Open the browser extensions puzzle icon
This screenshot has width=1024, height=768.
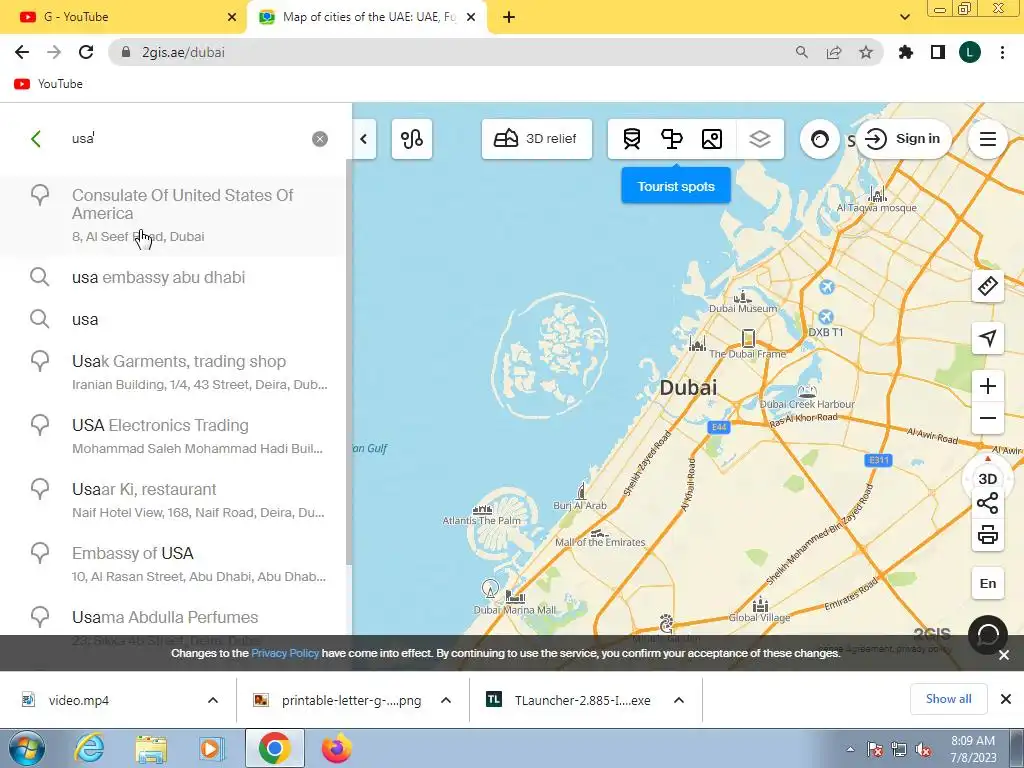(x=905, y=52)
